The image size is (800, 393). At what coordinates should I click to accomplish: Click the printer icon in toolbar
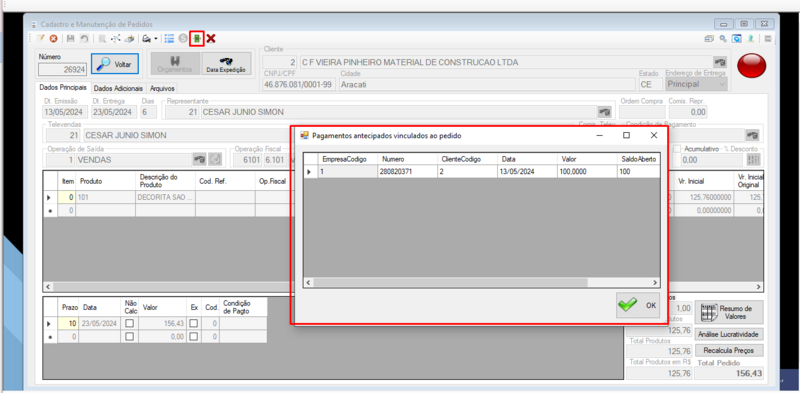[x=146, y=38]
